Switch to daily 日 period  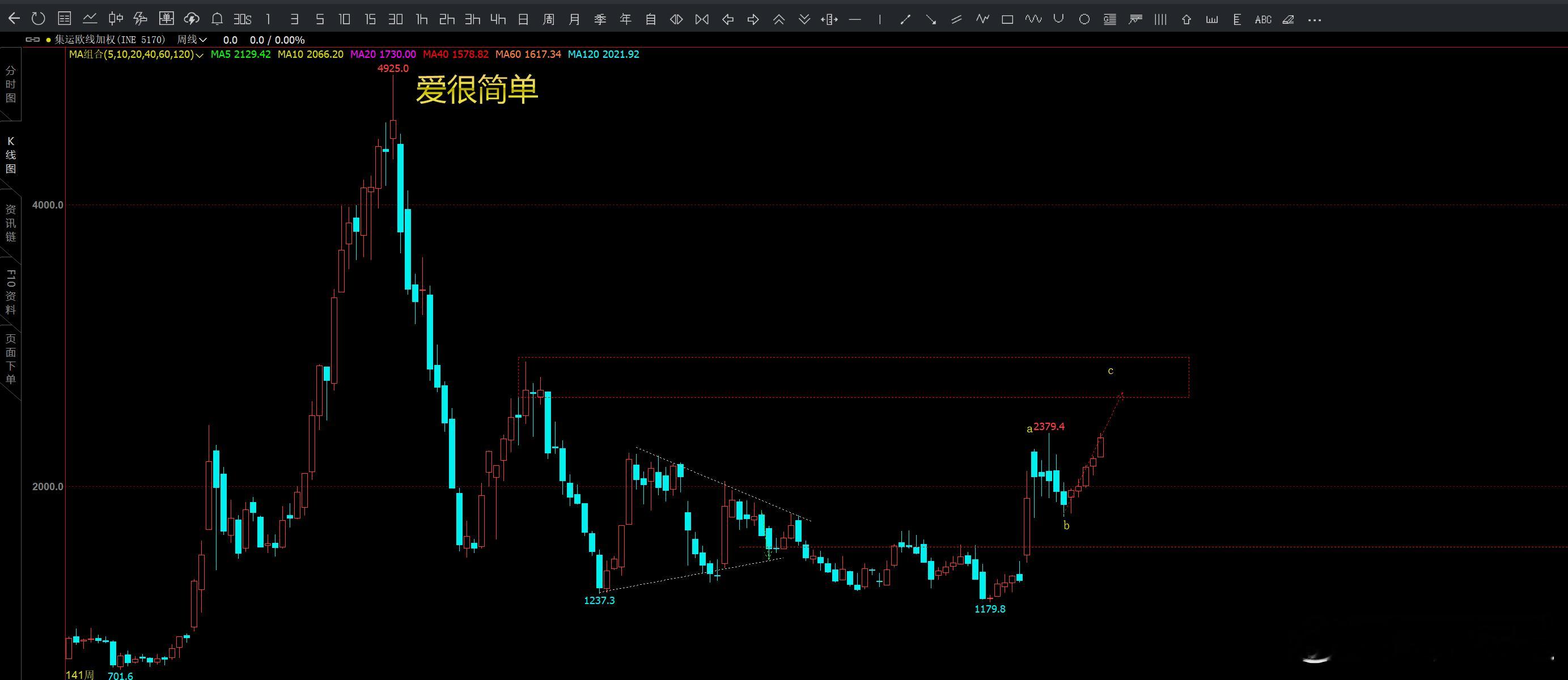click(523, 19)
